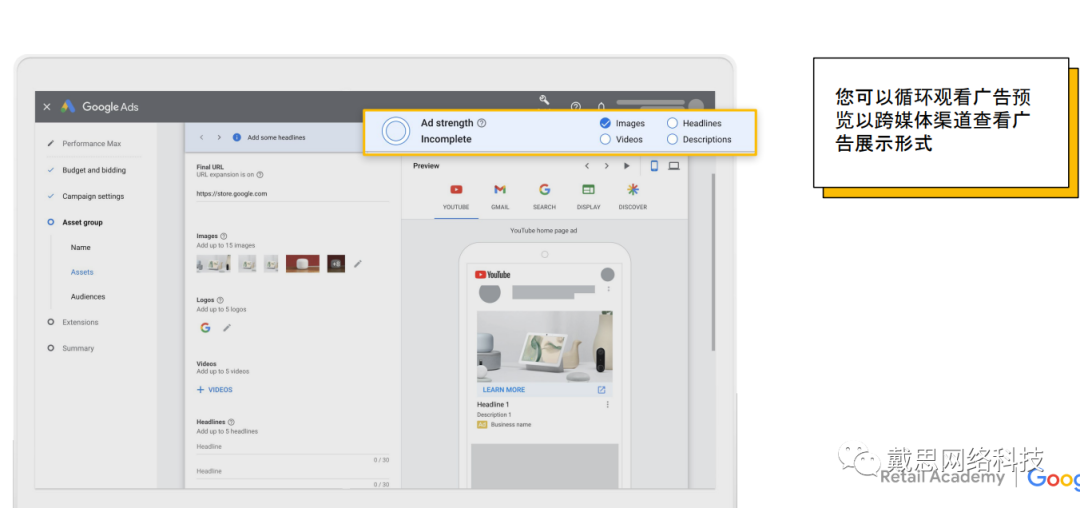The image size is (1080, 508).
Task: Click the YouTube logo in phone preview
Action: 492,275
